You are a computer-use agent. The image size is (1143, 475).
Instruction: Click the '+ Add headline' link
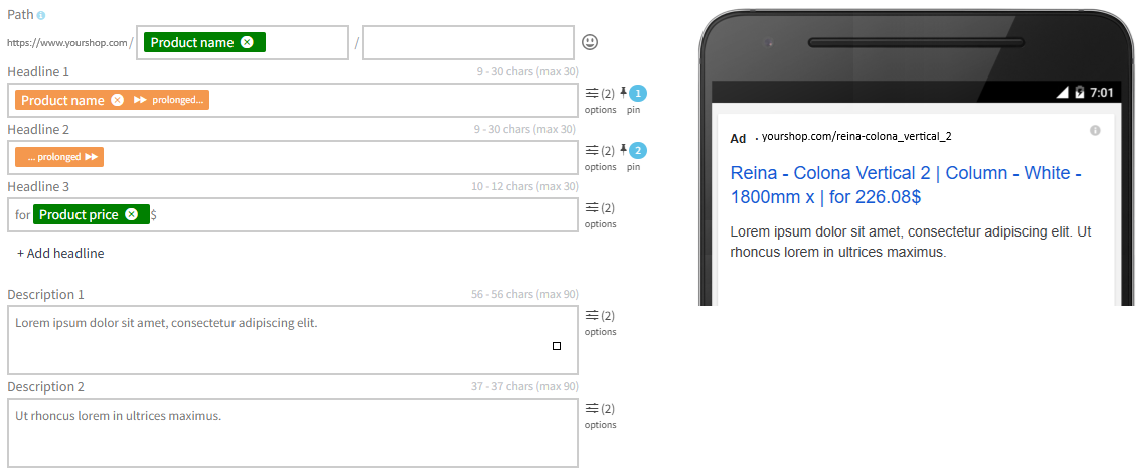point(61,254)
